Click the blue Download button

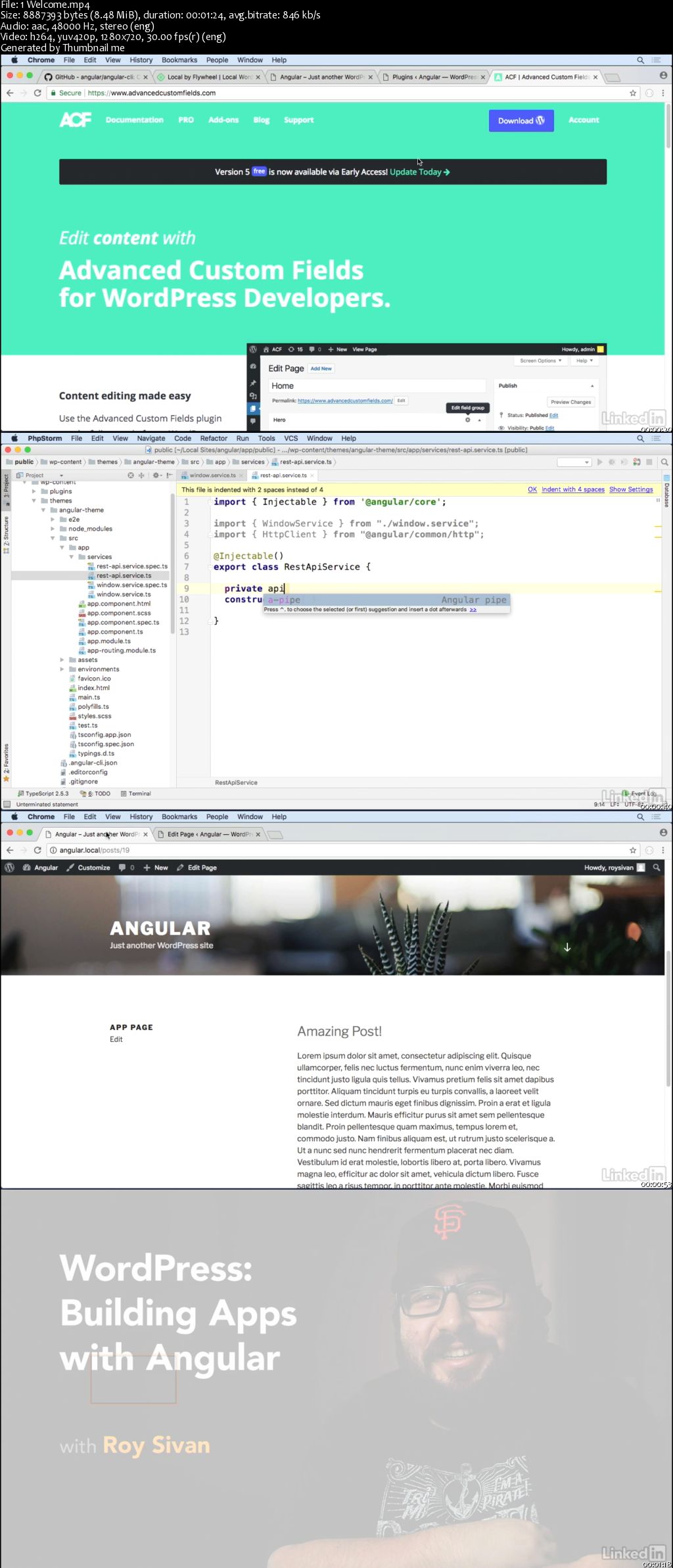point(521,120)
